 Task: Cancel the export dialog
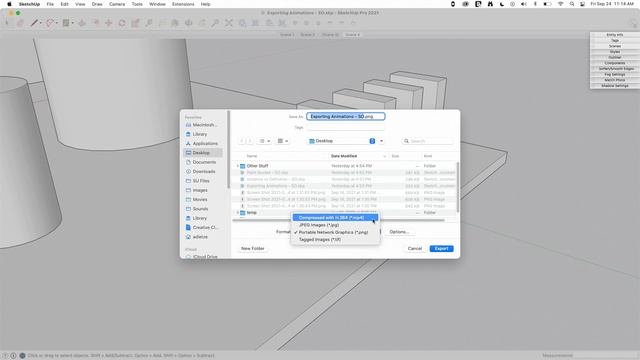[415, 249]
